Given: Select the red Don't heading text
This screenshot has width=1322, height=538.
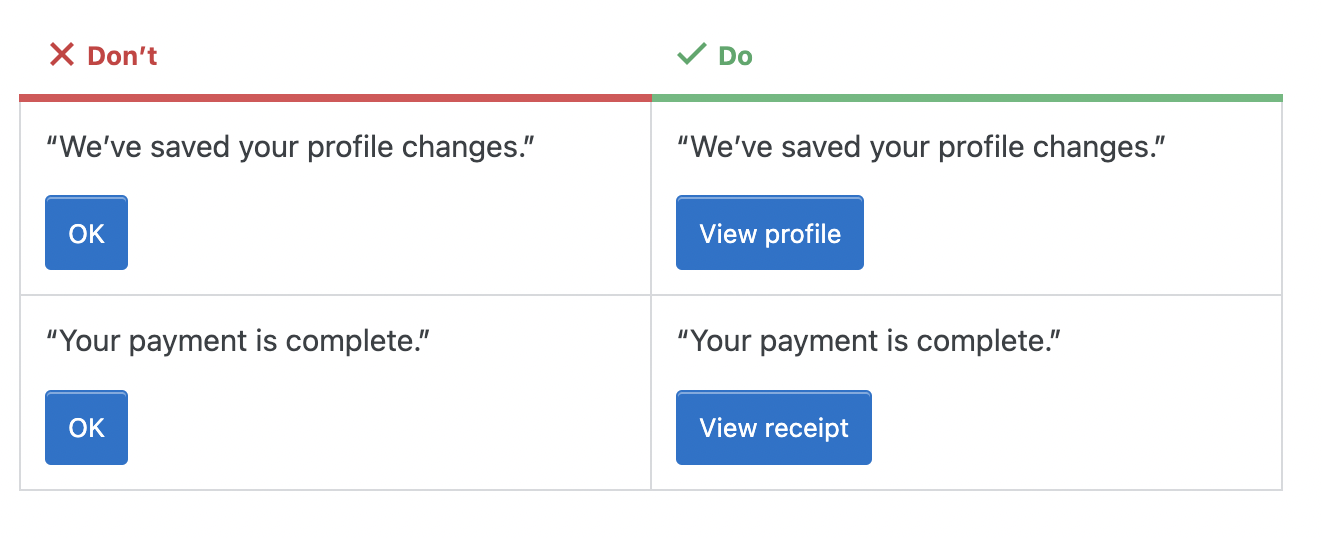Looking at the screenshot, I should (122, 56).
